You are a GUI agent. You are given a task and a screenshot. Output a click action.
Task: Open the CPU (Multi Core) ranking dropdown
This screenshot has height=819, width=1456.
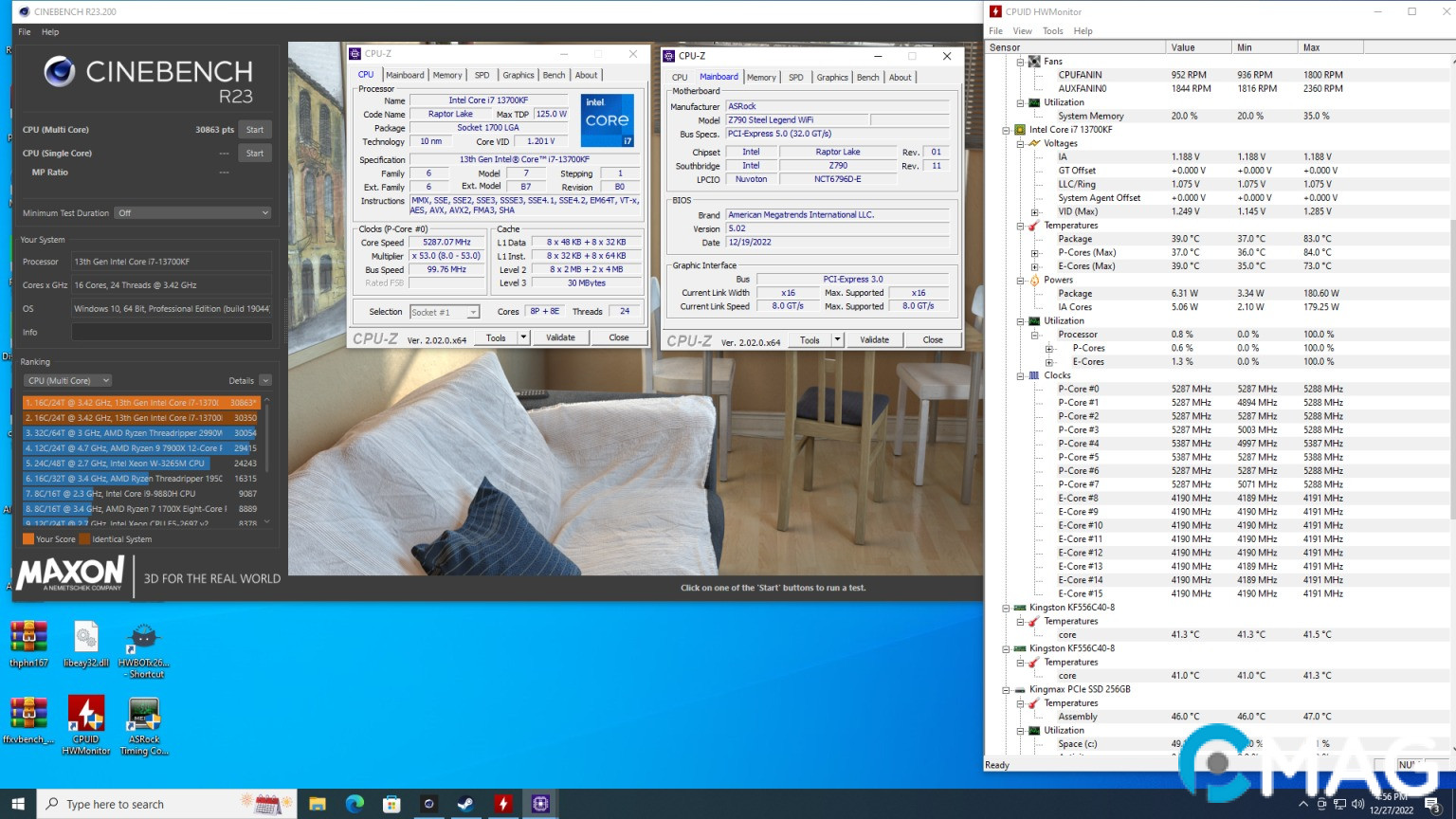click(68, 381)
